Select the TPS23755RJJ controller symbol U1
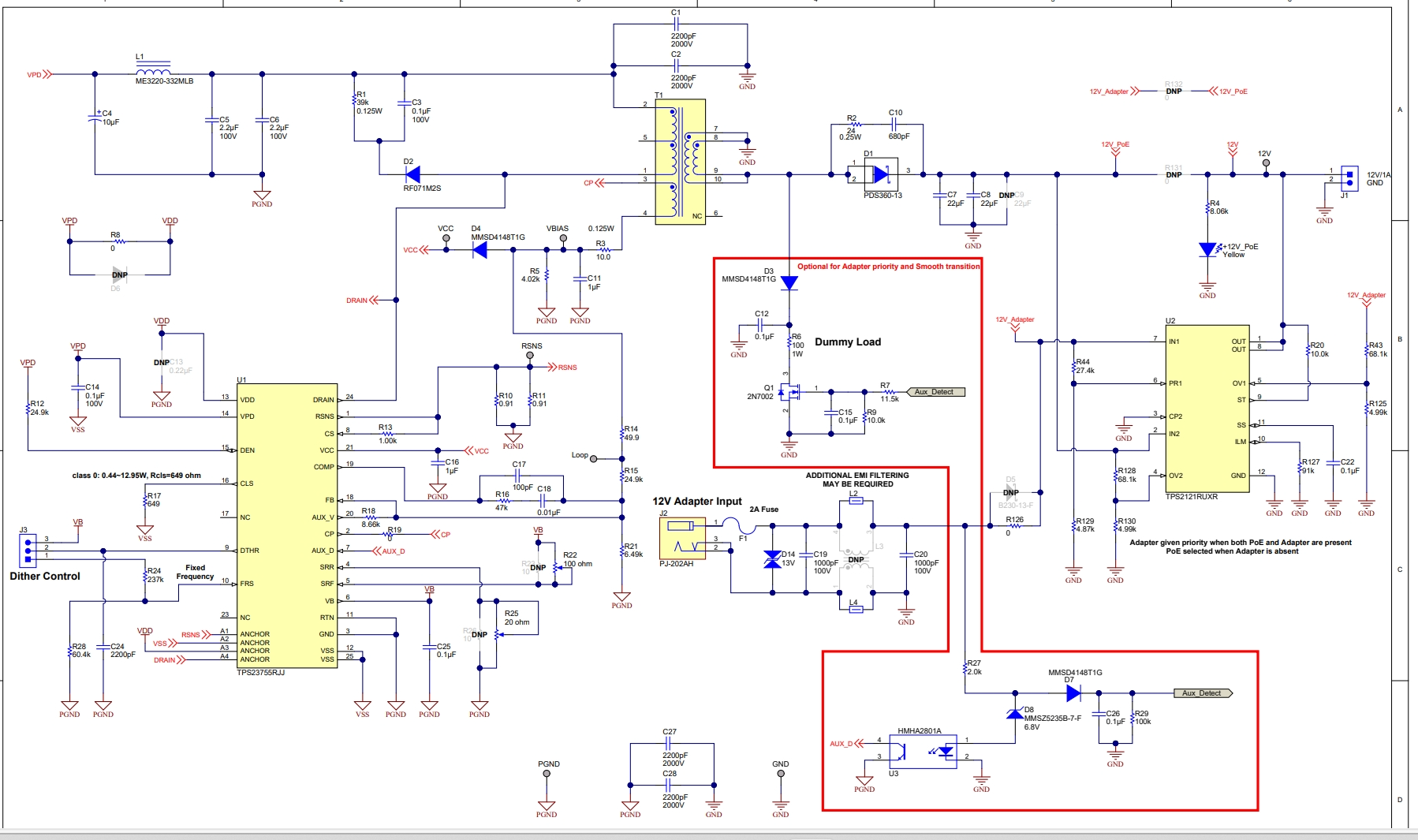 (x=288, y=521)
